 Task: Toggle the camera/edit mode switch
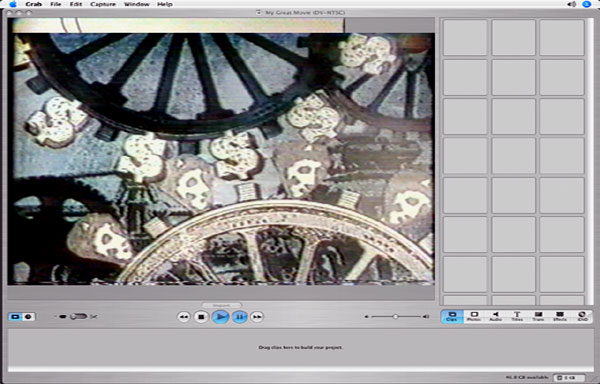click(79, 317)
